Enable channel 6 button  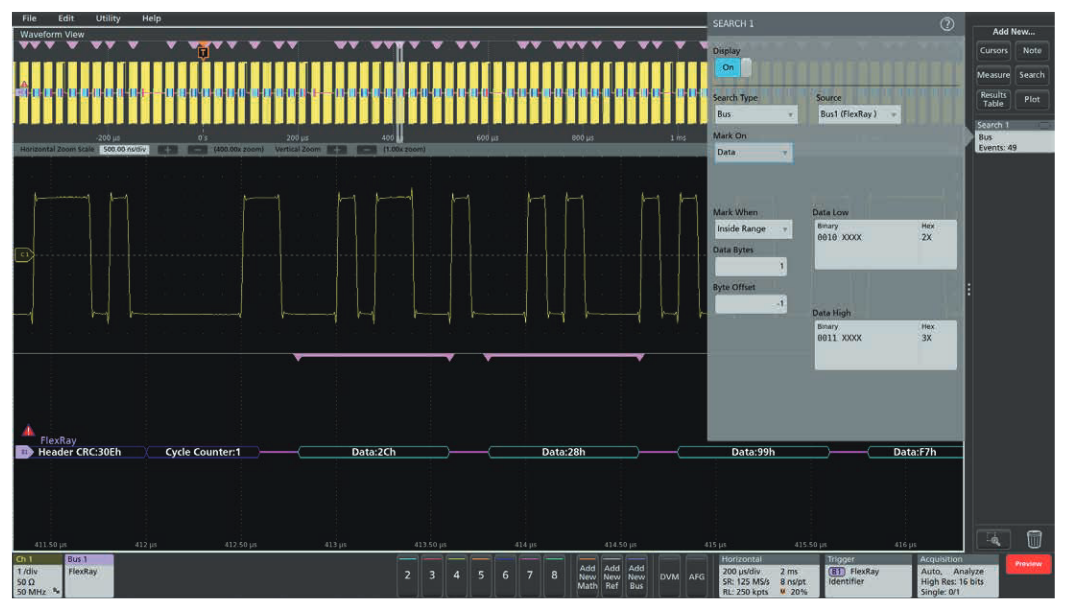505,576
